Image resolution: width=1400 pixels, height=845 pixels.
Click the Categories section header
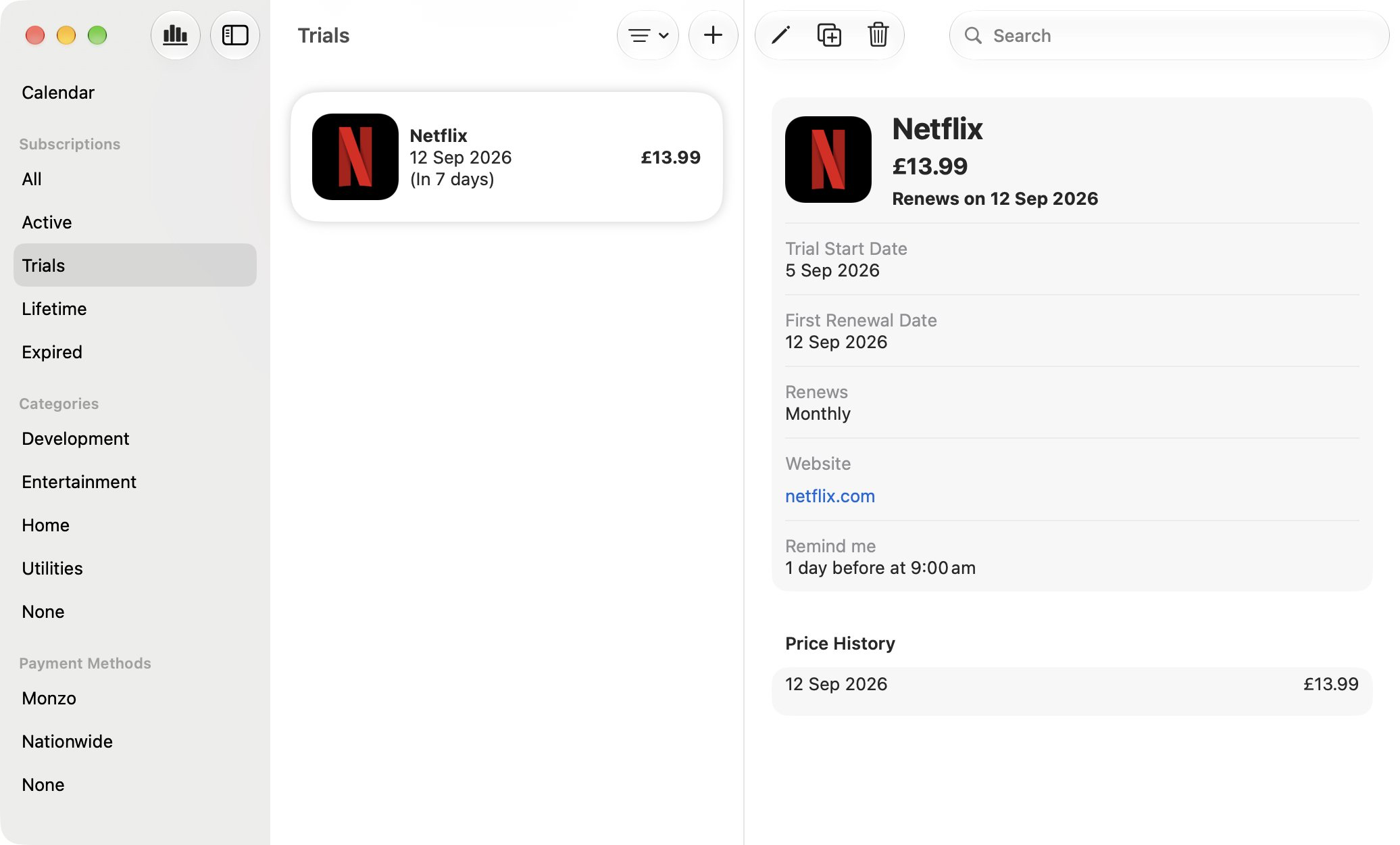(x=59, y=404)
